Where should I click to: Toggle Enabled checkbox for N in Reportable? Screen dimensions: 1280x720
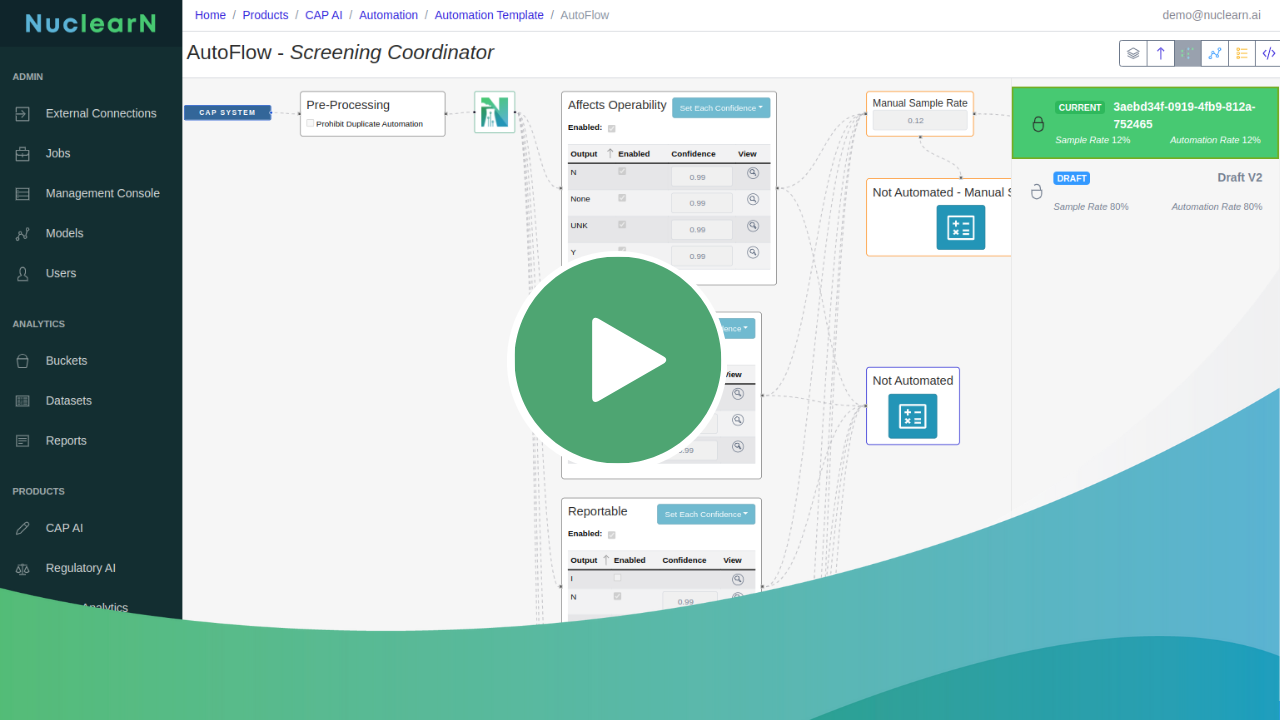(617, 596)
